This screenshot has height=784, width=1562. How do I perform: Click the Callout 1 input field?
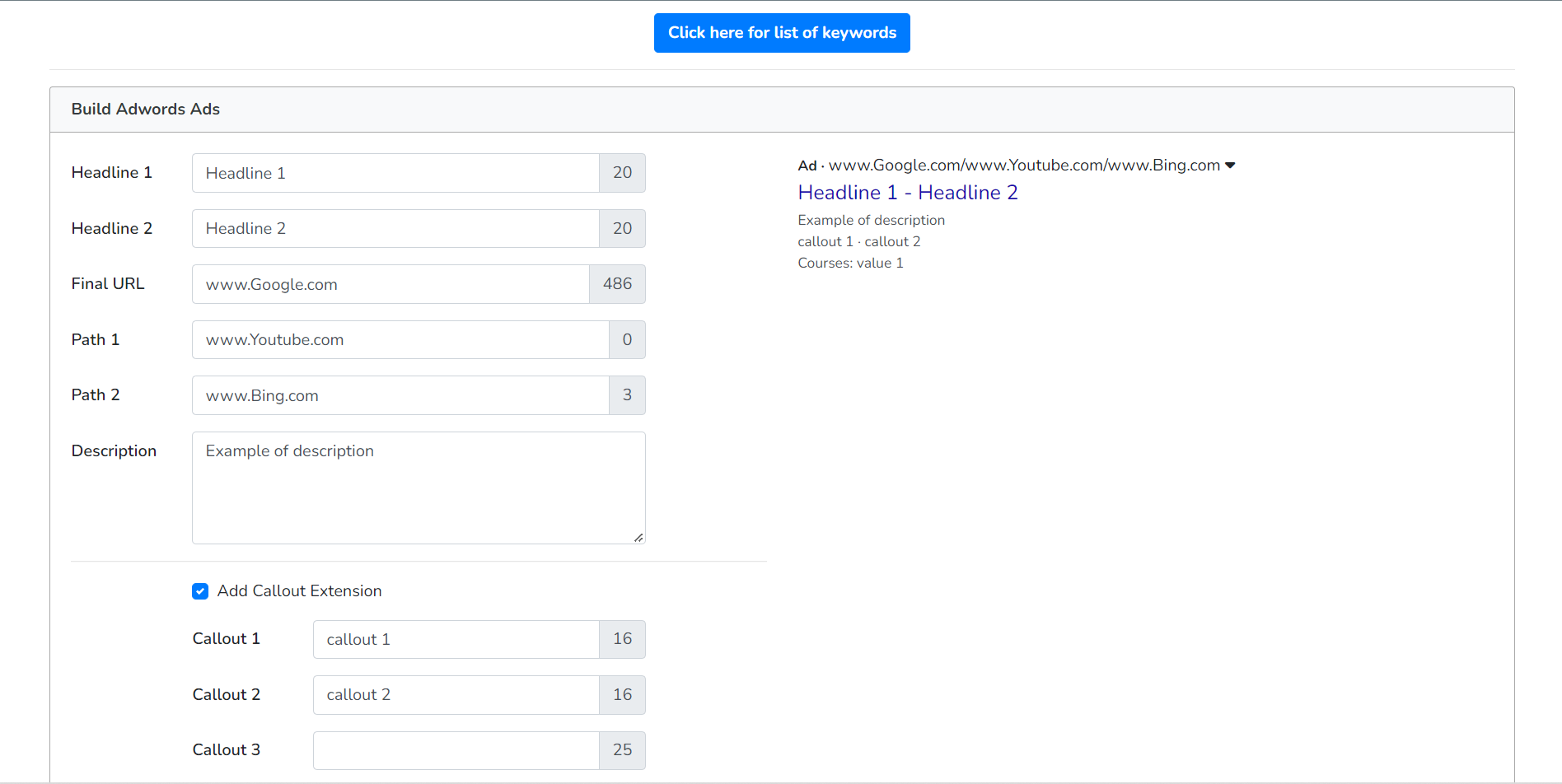pos(456,639)
